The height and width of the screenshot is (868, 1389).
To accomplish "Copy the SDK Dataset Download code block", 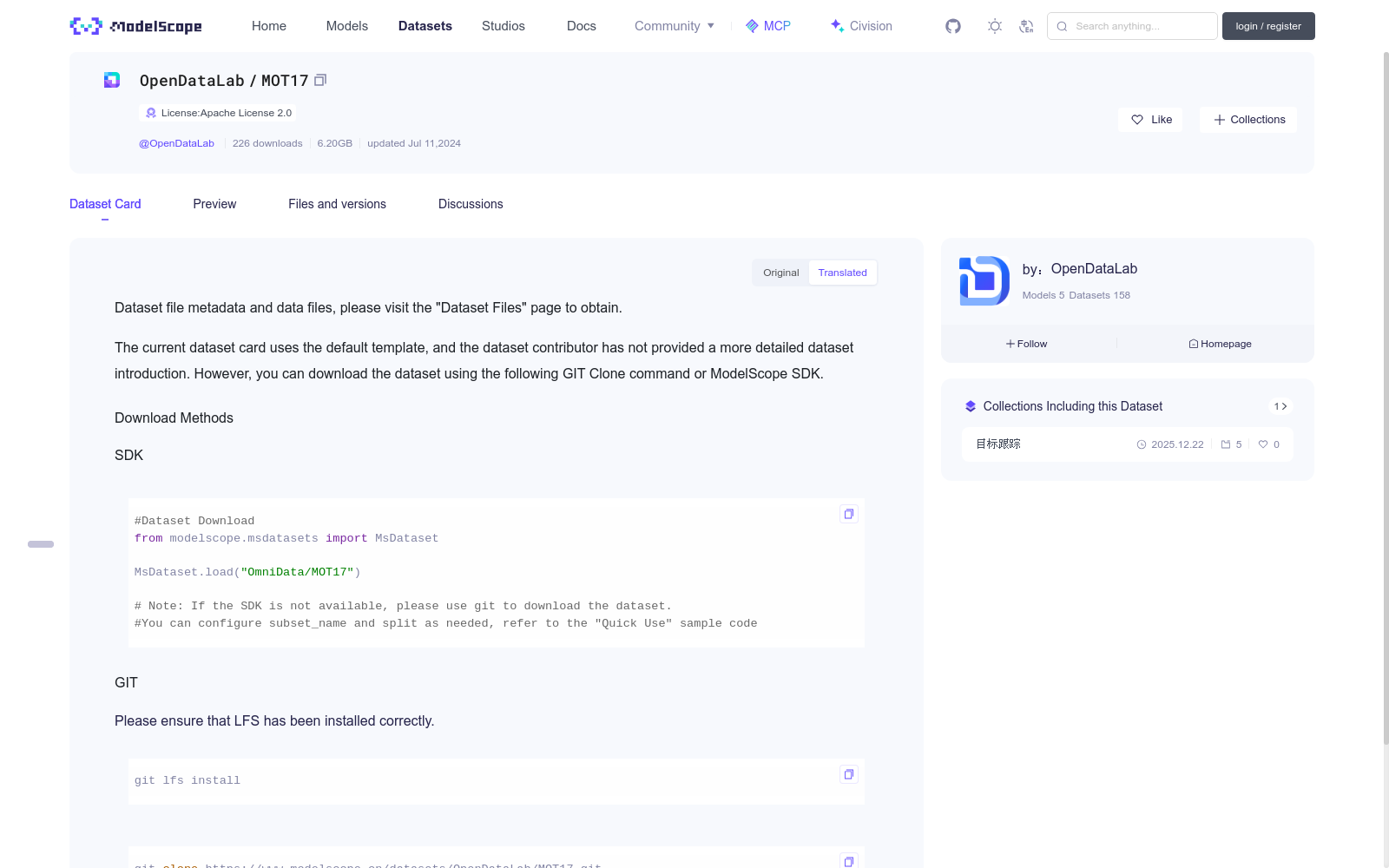I will [x=849, y=514].
